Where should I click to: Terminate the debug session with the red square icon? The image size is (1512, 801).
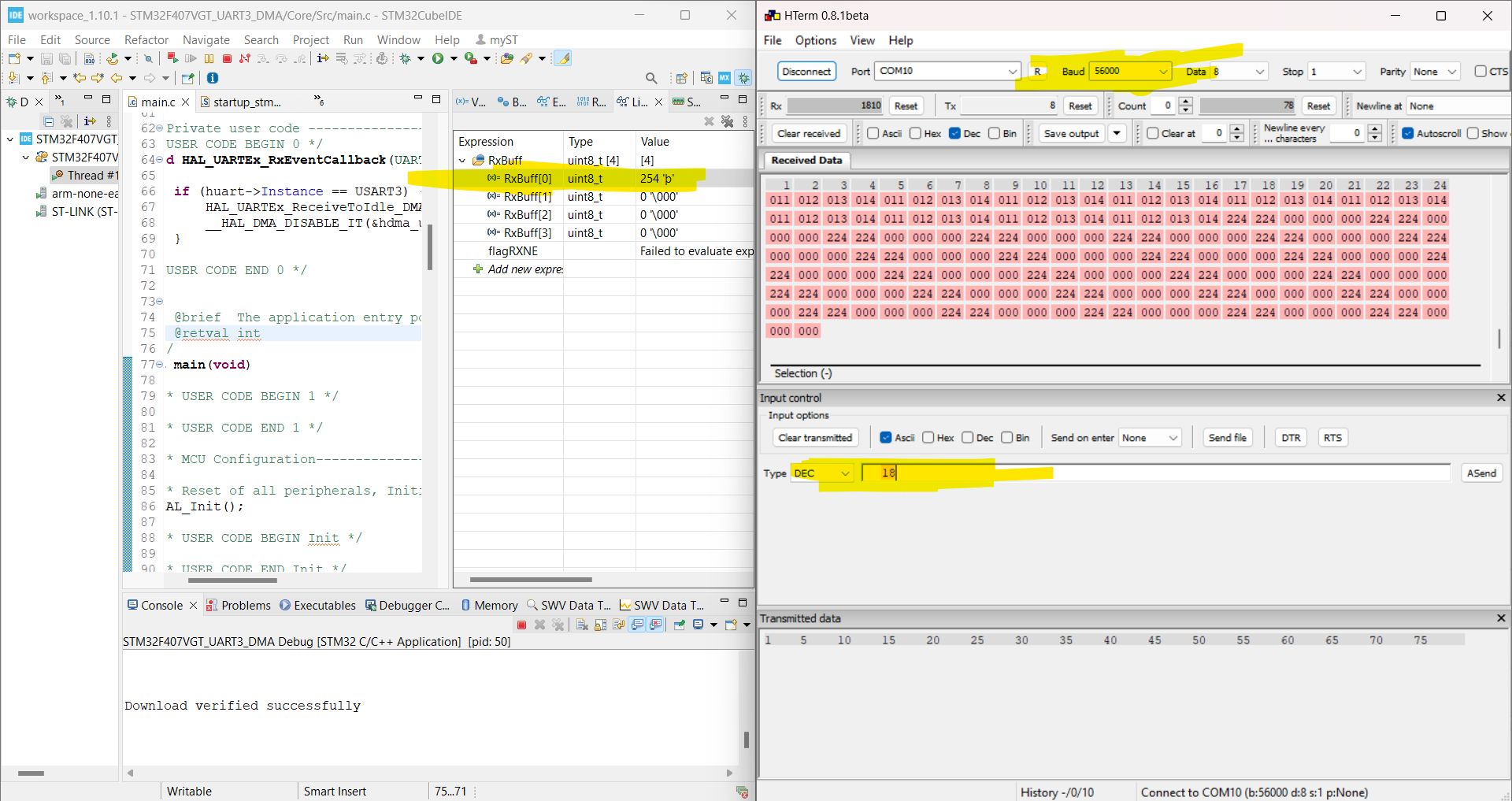pyautogui.click(x=227, y=58)
